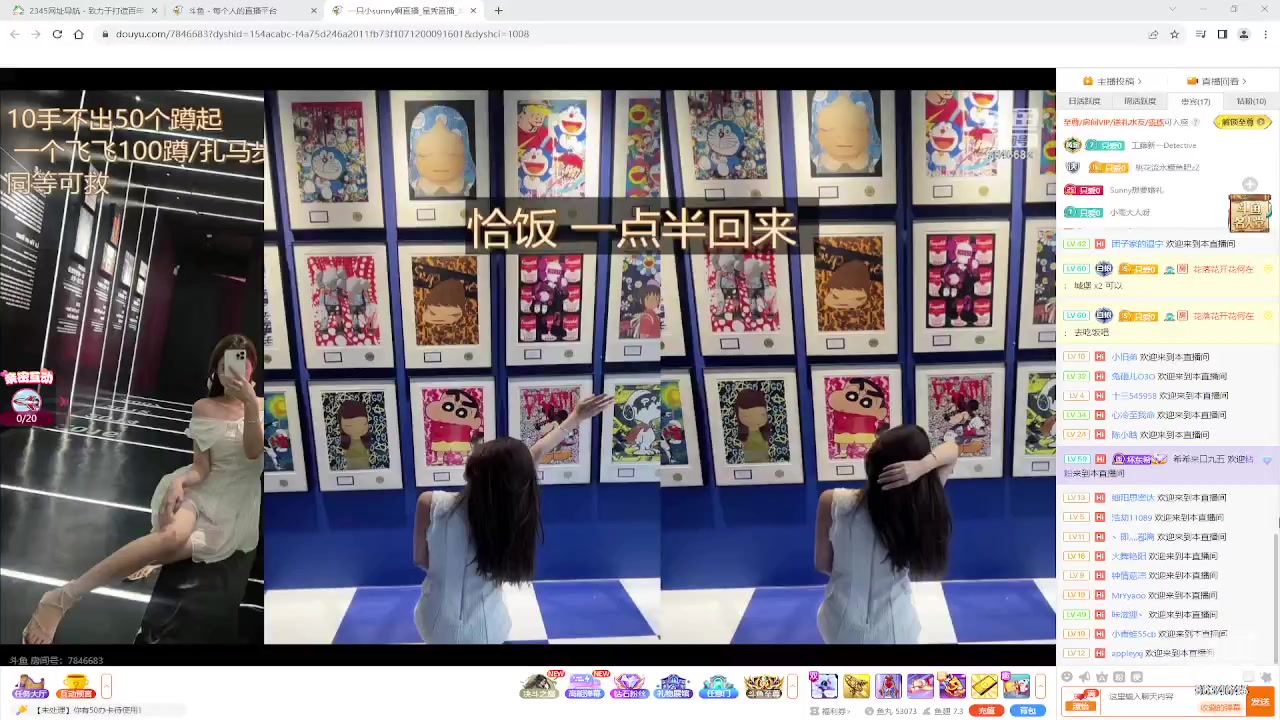Screen dimensions: 1280x720
Task: Select the first gift in the gift bar
Action: pyautogui.click(x=824, y=686)
